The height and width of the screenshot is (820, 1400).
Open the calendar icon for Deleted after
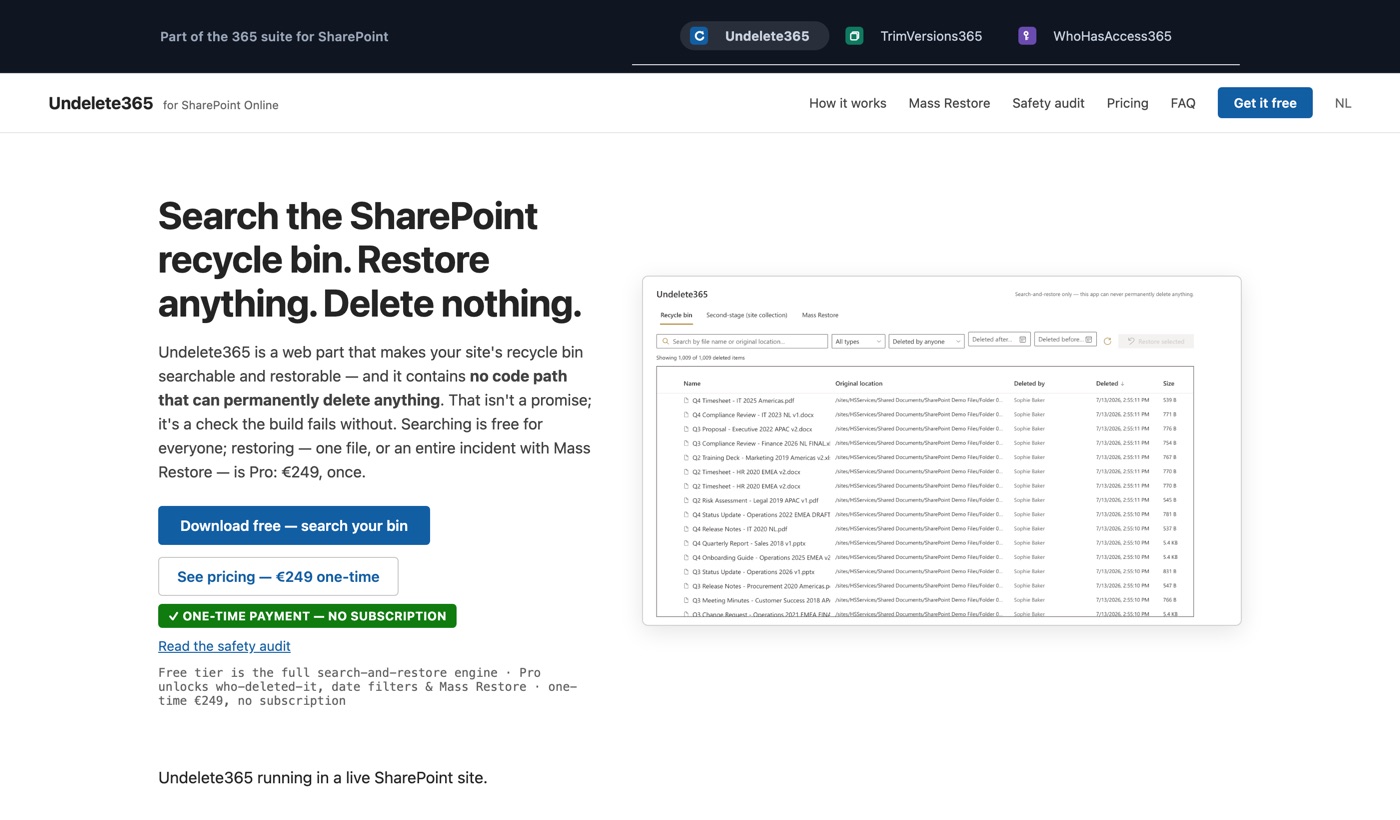click(1022, 340)
